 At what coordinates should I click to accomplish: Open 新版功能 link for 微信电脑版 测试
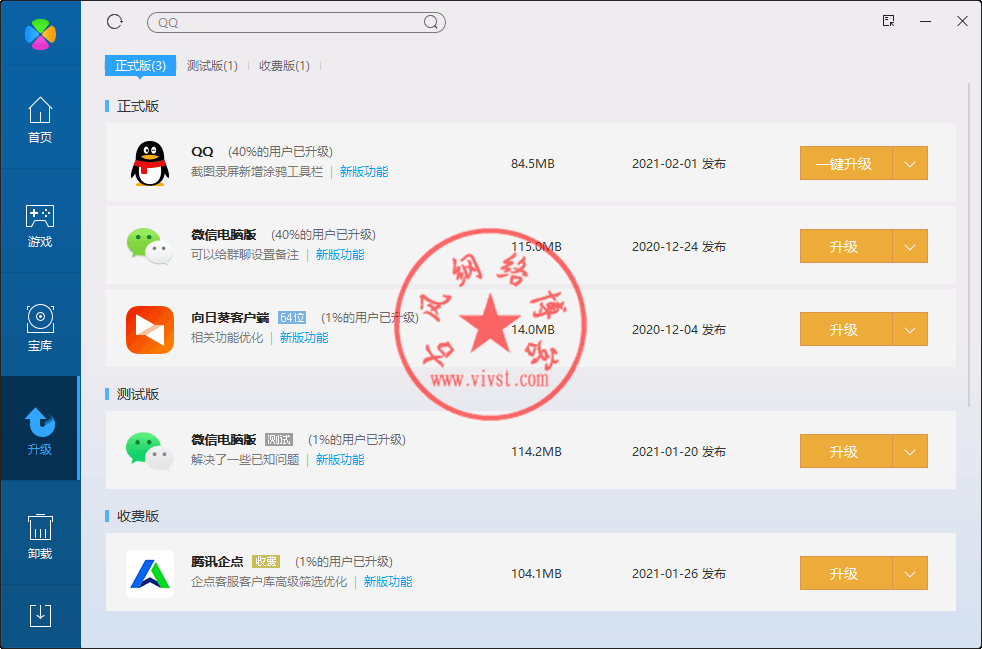click(340, 460)
